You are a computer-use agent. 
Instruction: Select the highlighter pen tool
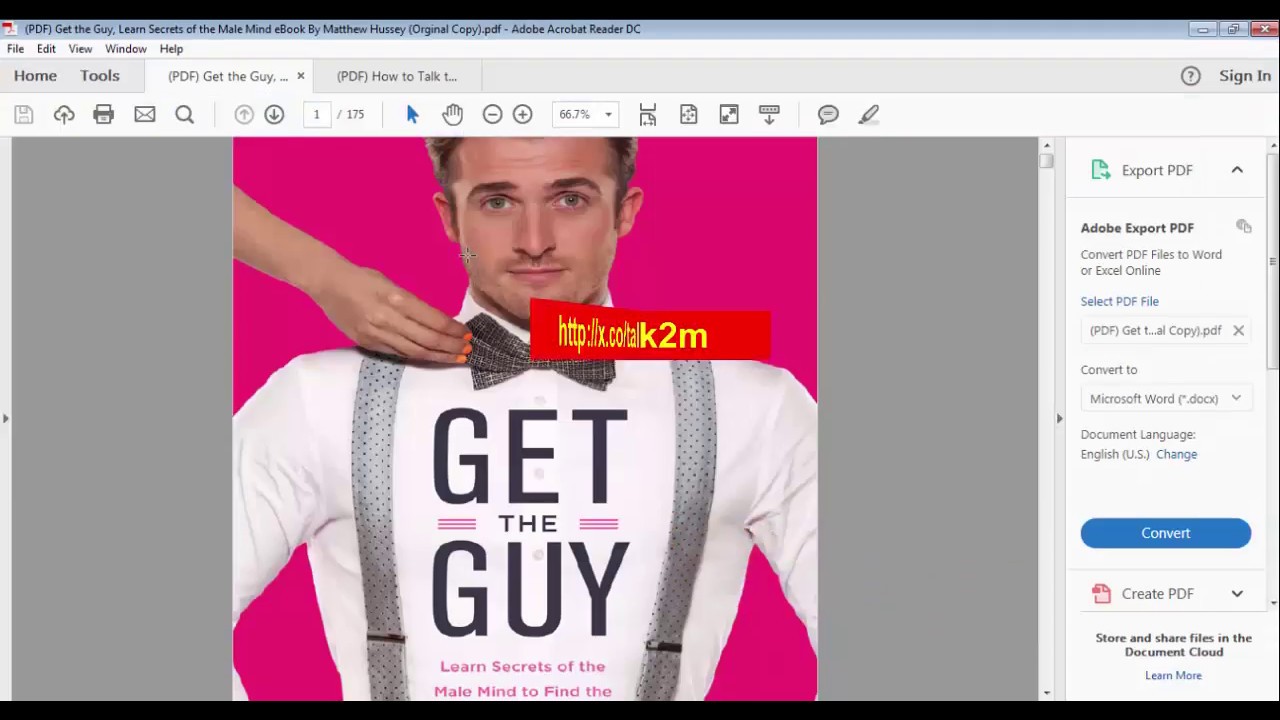coord(869,115)
